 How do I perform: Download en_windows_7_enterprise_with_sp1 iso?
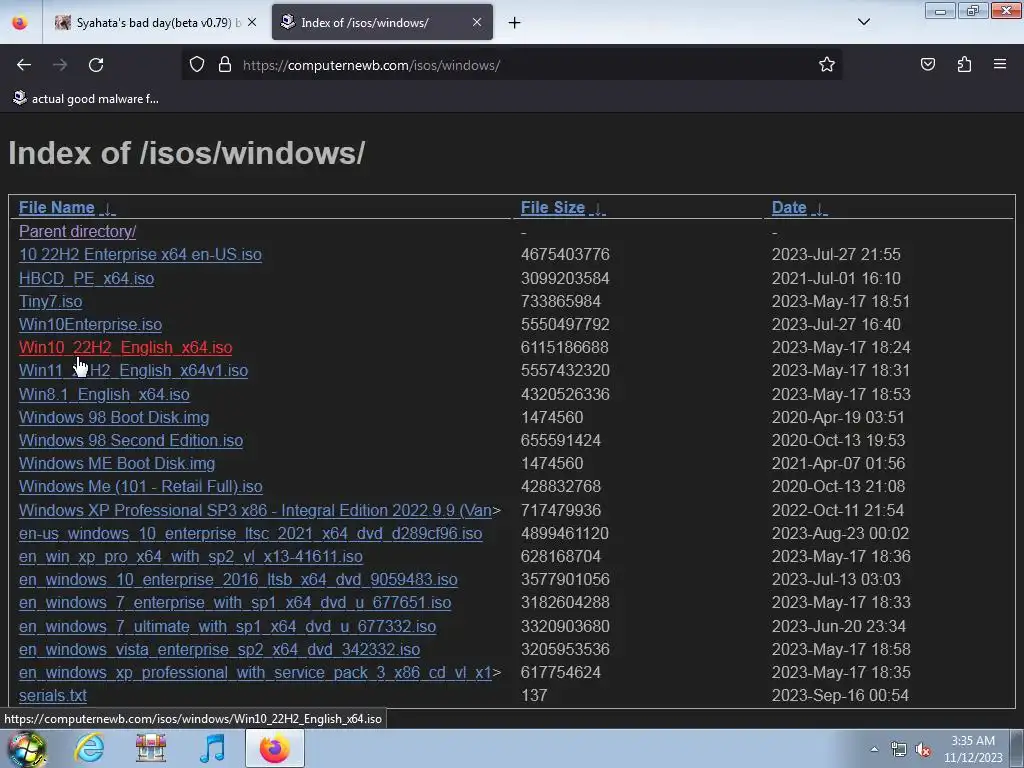[x=235, y=602]
